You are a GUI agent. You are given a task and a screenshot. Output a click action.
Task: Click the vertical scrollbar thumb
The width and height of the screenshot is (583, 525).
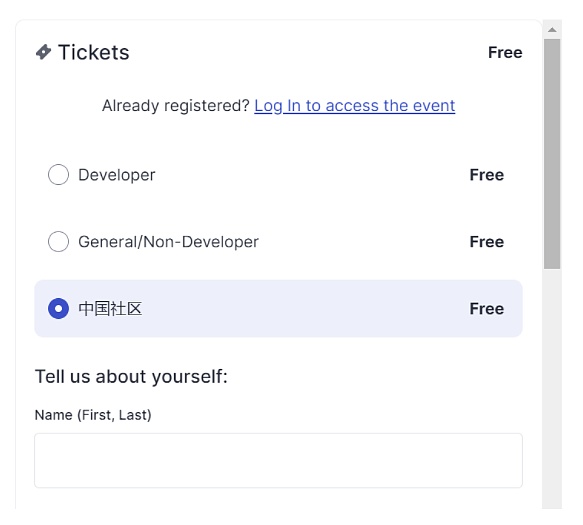(x=552, y=154)
